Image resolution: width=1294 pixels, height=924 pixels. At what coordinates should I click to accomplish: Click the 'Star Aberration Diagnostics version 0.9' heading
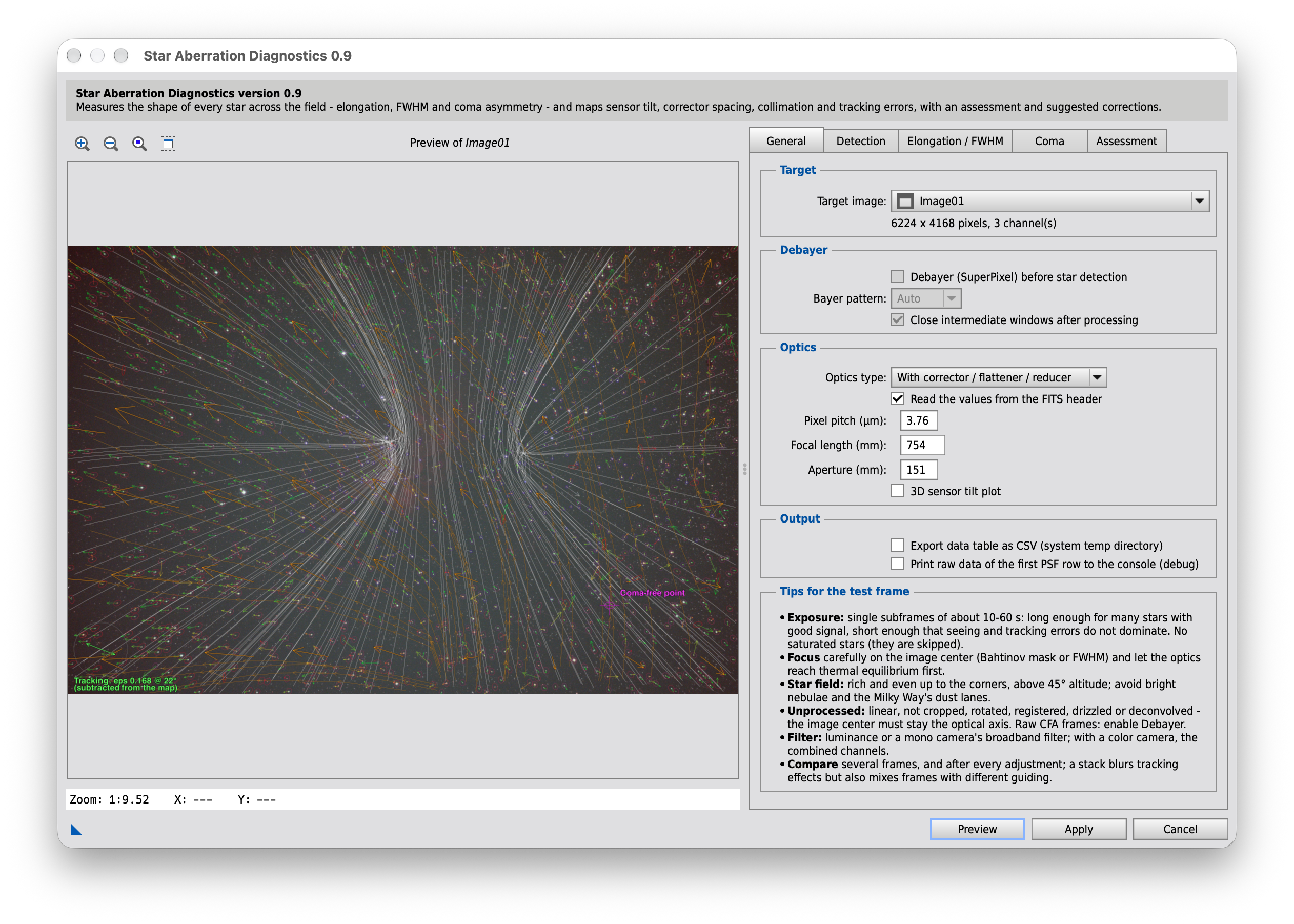[x=188, y=93]
